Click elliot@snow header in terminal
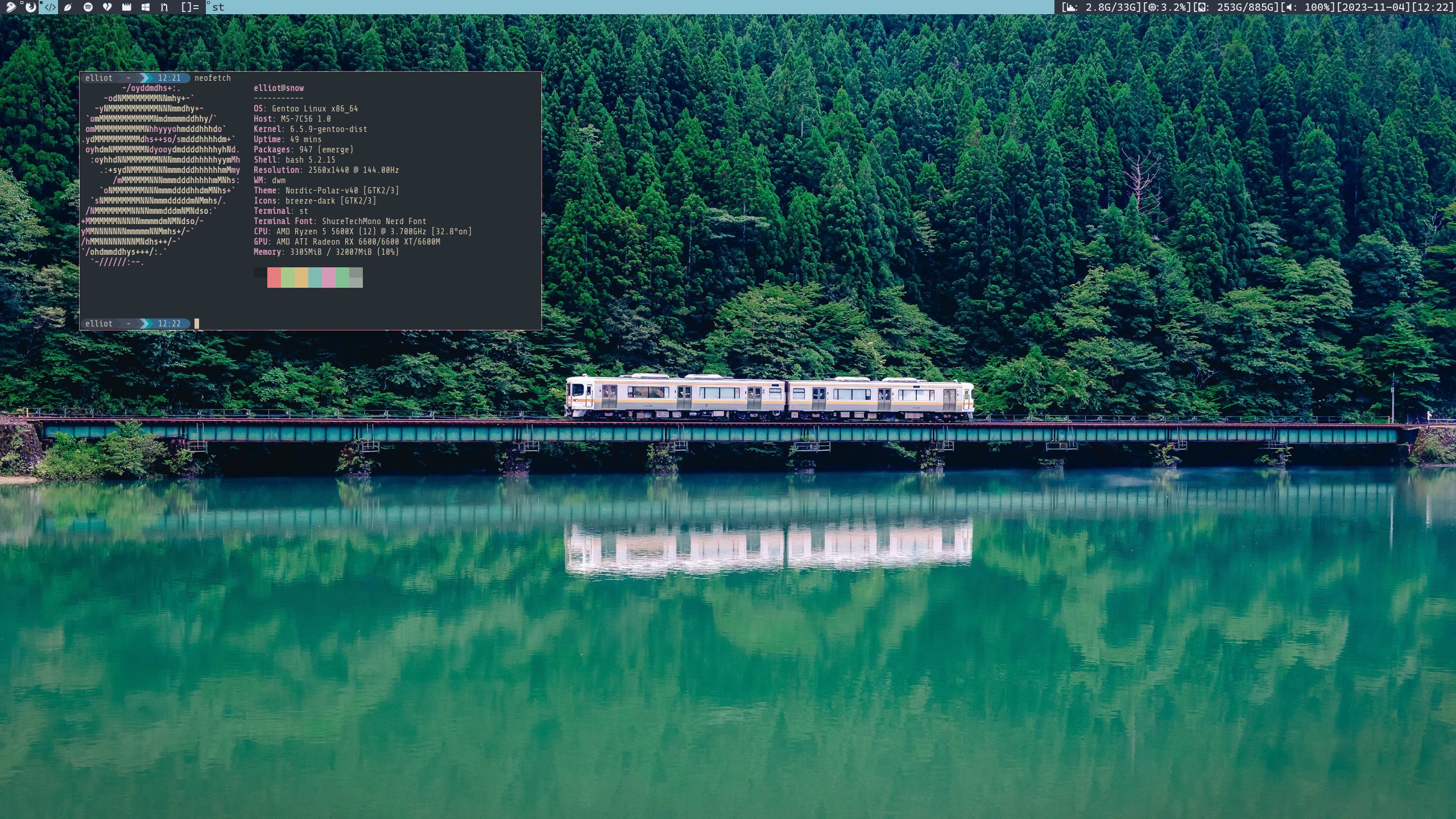The image size is (1456, 819). pos(279,88)
